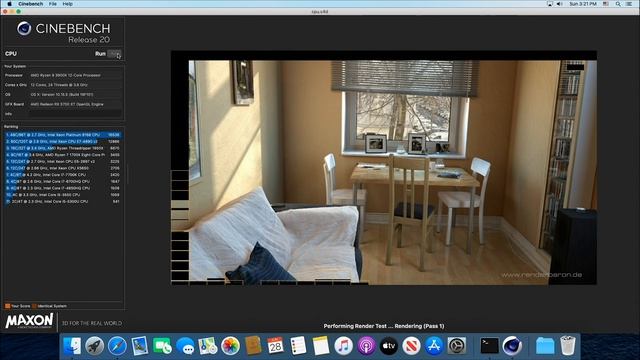Open the Mail stamp icon in dock

point(140,346)
